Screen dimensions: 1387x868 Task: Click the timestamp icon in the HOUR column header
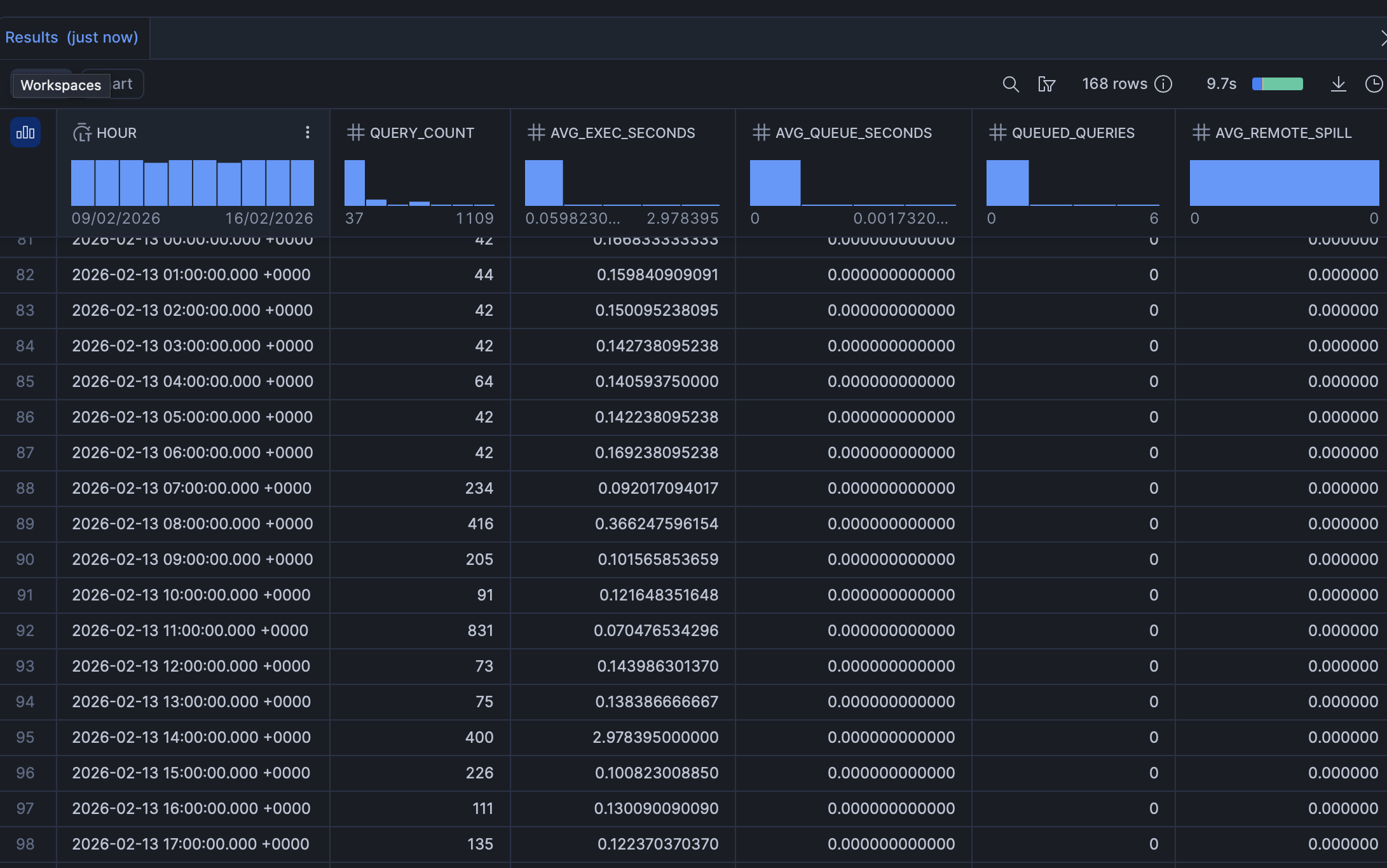click(83, 133)
